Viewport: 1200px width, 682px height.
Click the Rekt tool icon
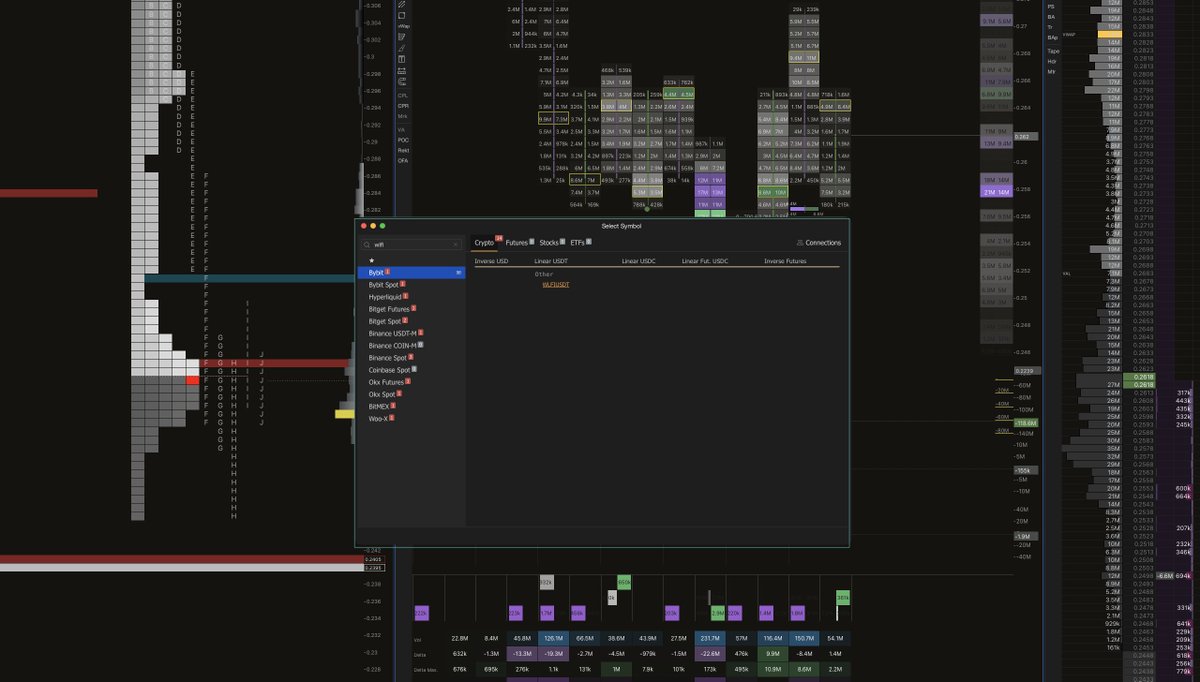click(x=405, y=150)
